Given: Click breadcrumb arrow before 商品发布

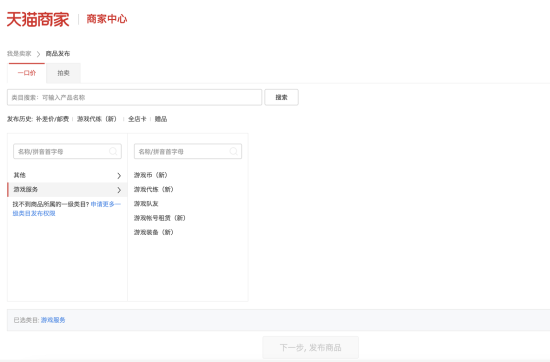Looking at the screenshot, I should point(38,54).
